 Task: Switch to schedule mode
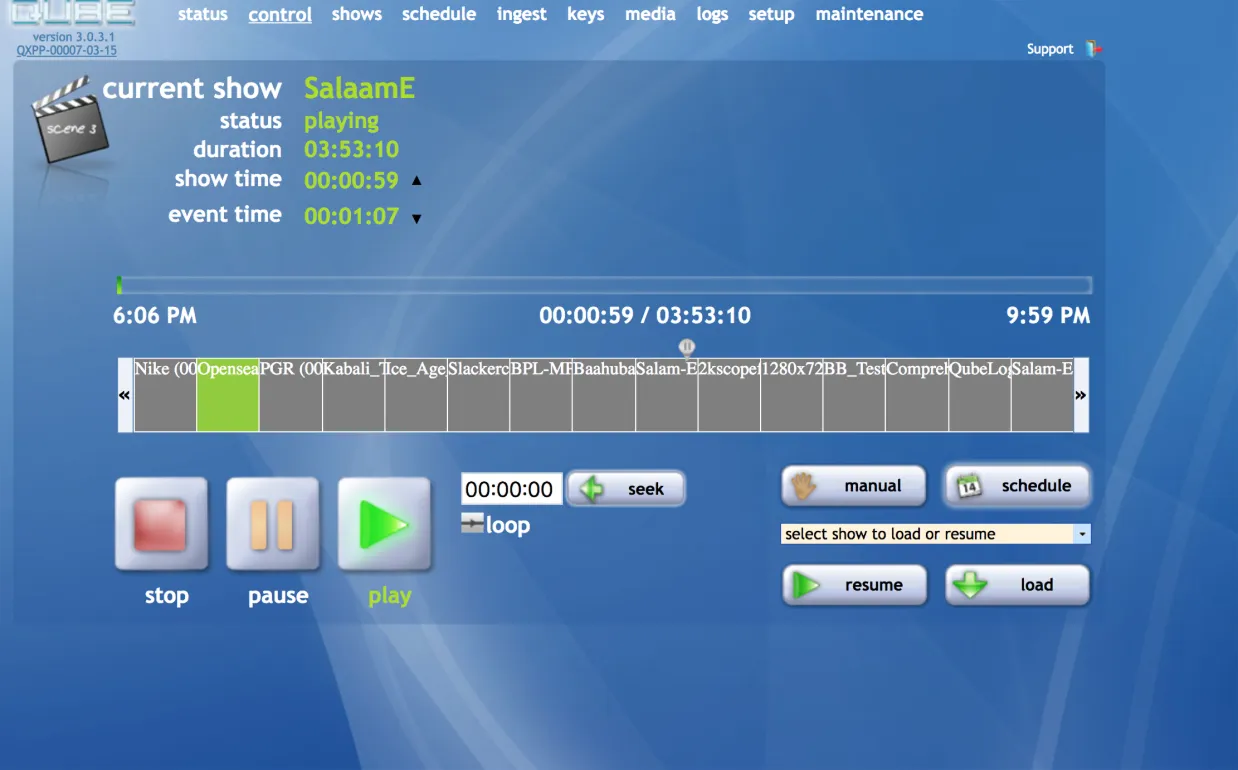1018,486
